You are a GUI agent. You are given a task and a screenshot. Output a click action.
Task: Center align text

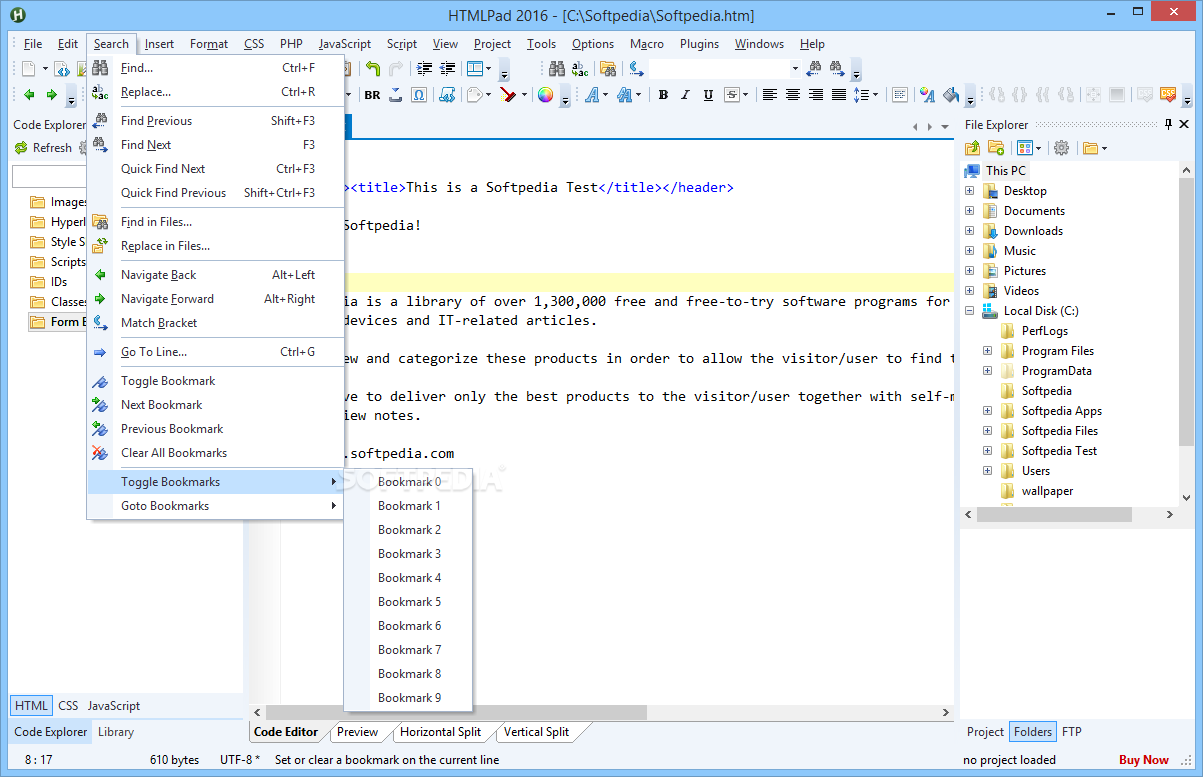792,95
